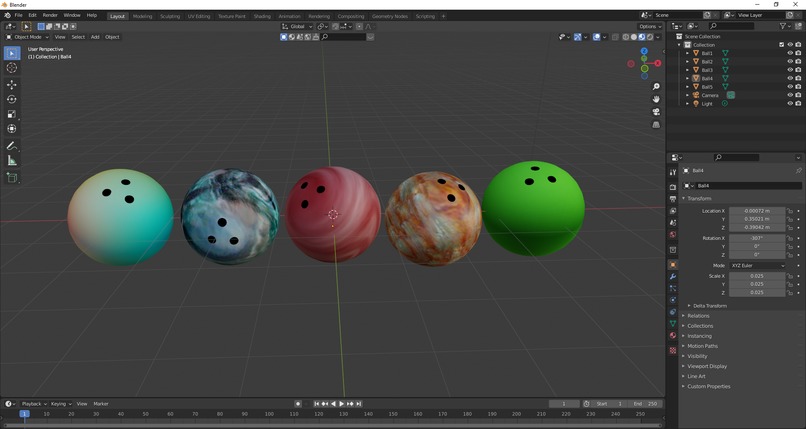The image size is (806, 429).
Task: Open the Global orientation dropdown
Action: 297,26
